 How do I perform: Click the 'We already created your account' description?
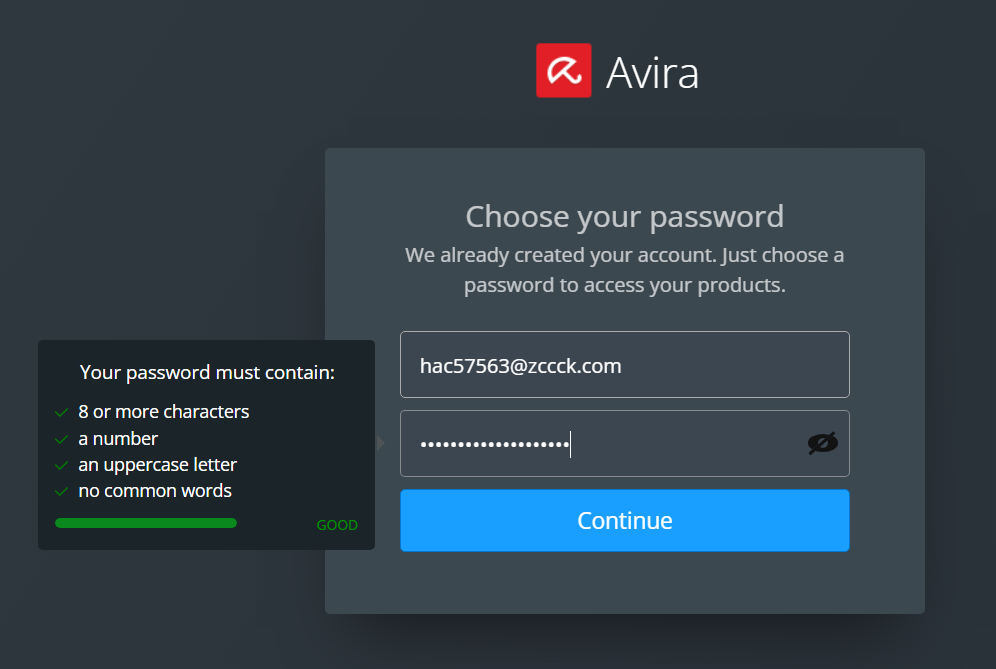(624, 270)
